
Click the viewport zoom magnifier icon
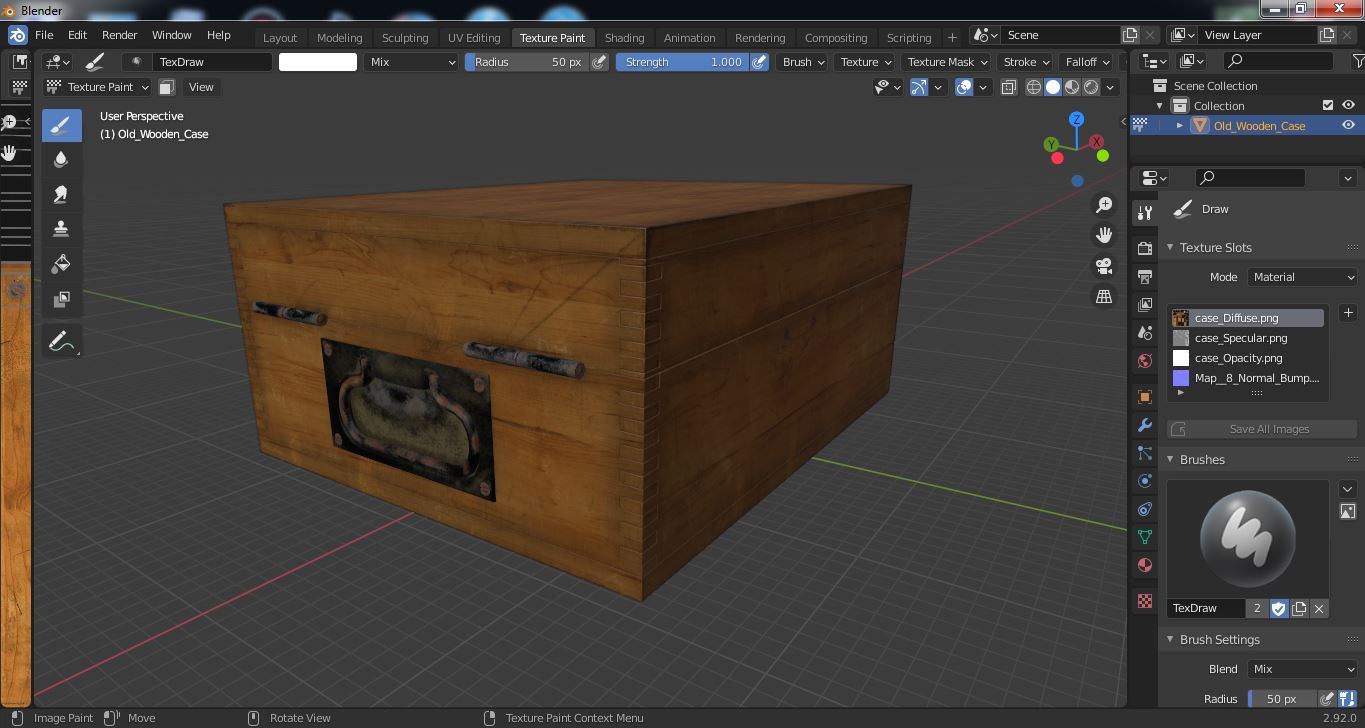1104,205
